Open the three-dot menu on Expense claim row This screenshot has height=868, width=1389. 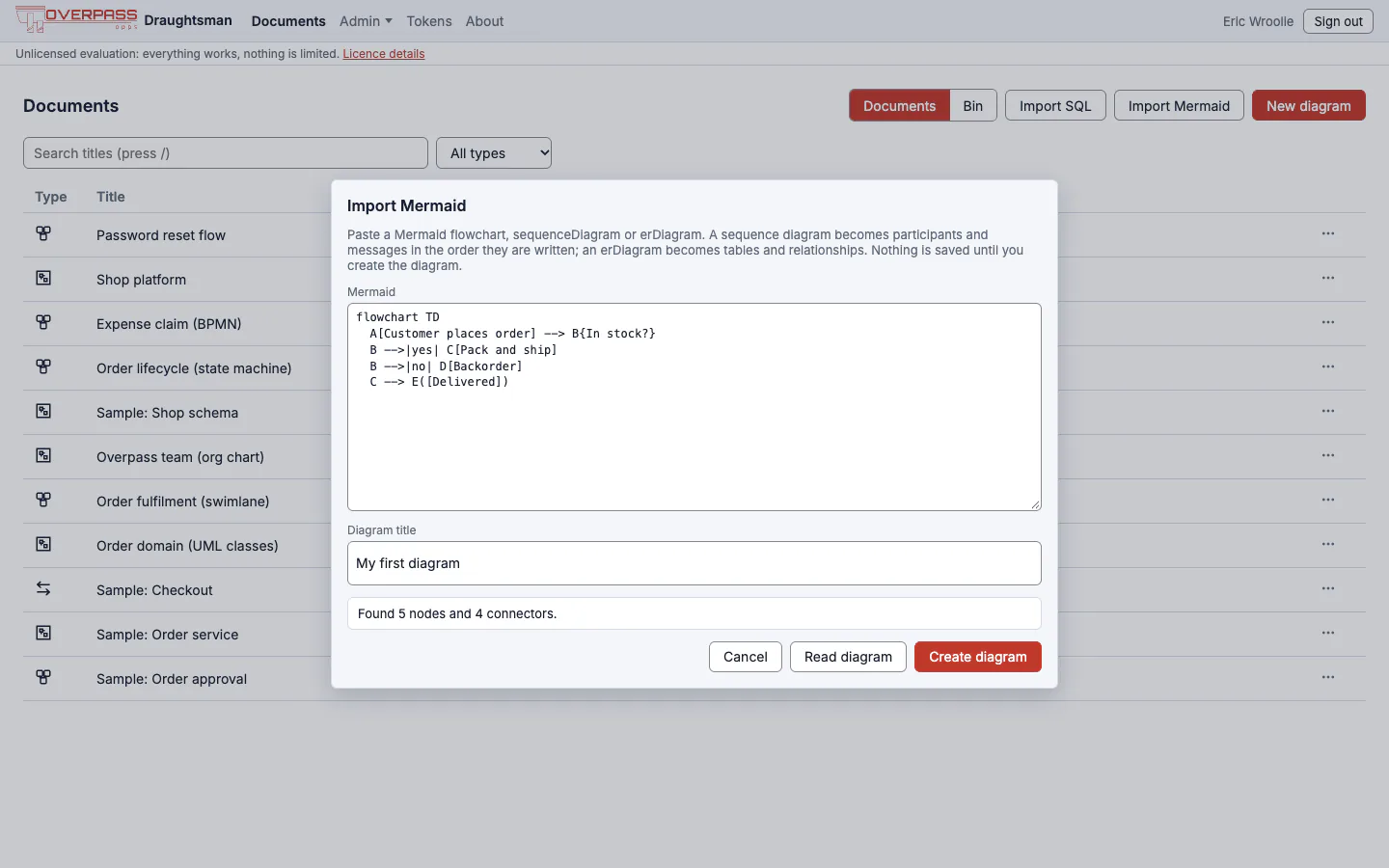[1328, 322]
